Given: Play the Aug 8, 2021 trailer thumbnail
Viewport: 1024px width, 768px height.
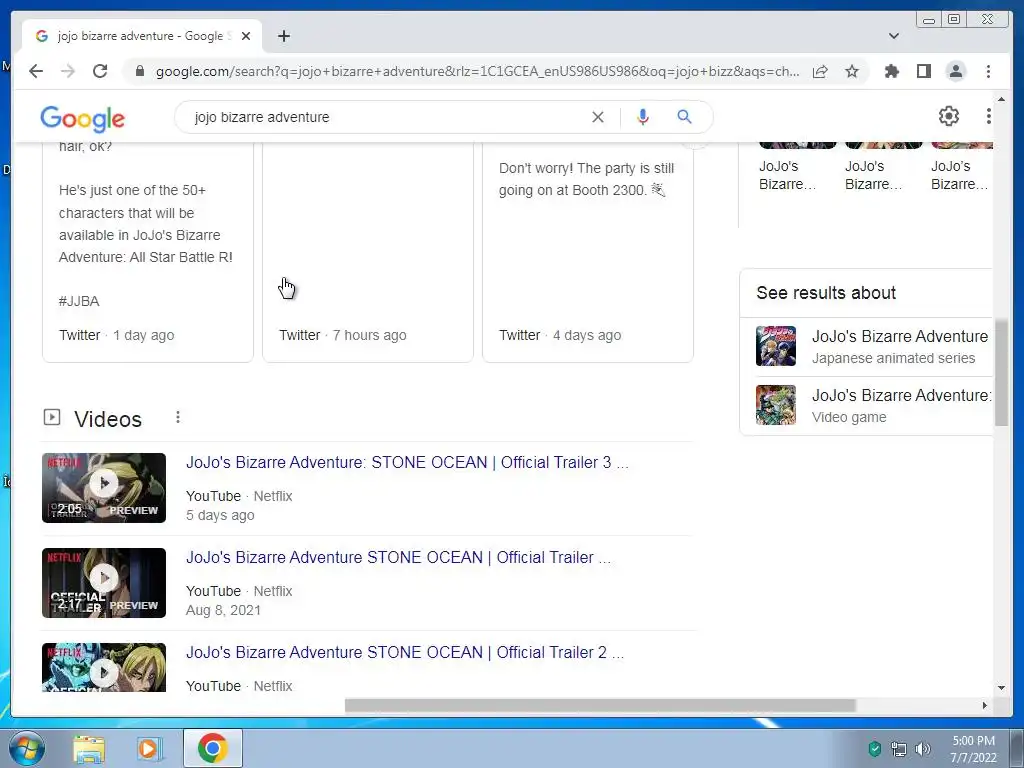Looking at the screenshot, I should (104, 583).
